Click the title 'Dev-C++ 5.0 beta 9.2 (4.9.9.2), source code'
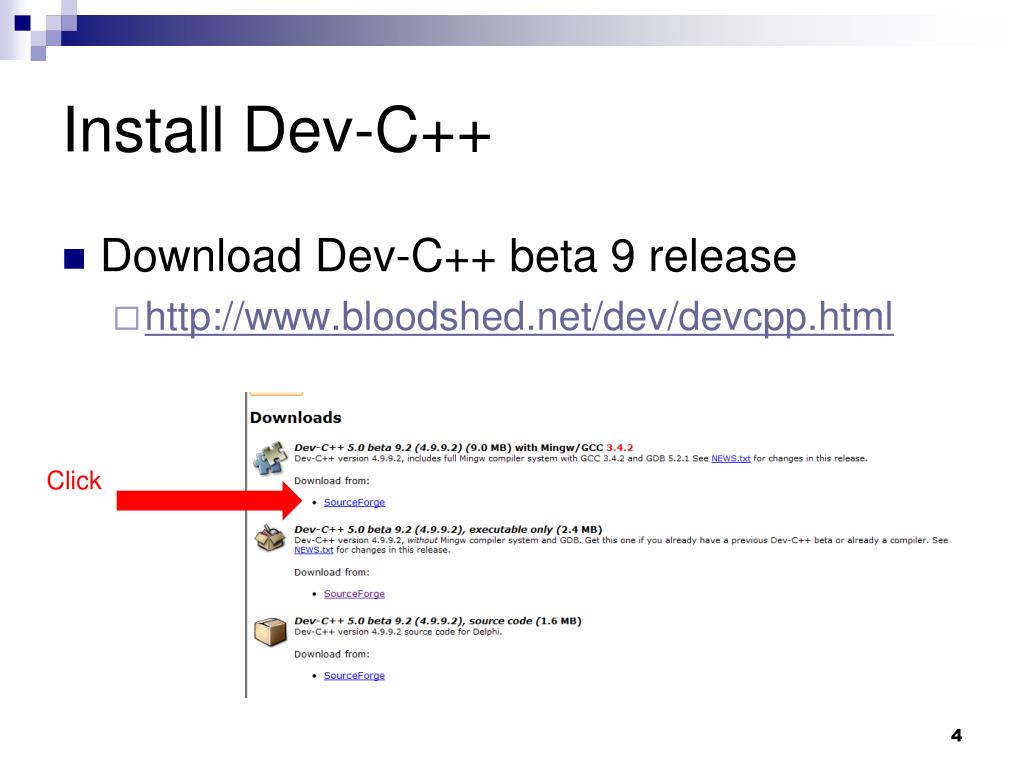The image size is (1024, 768). (438, 620)
